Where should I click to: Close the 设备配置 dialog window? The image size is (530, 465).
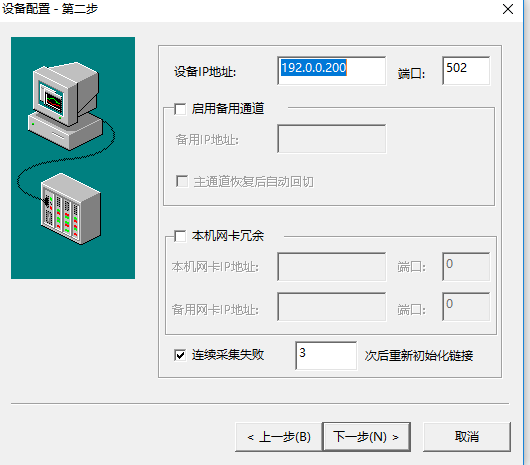click(508, 9)
